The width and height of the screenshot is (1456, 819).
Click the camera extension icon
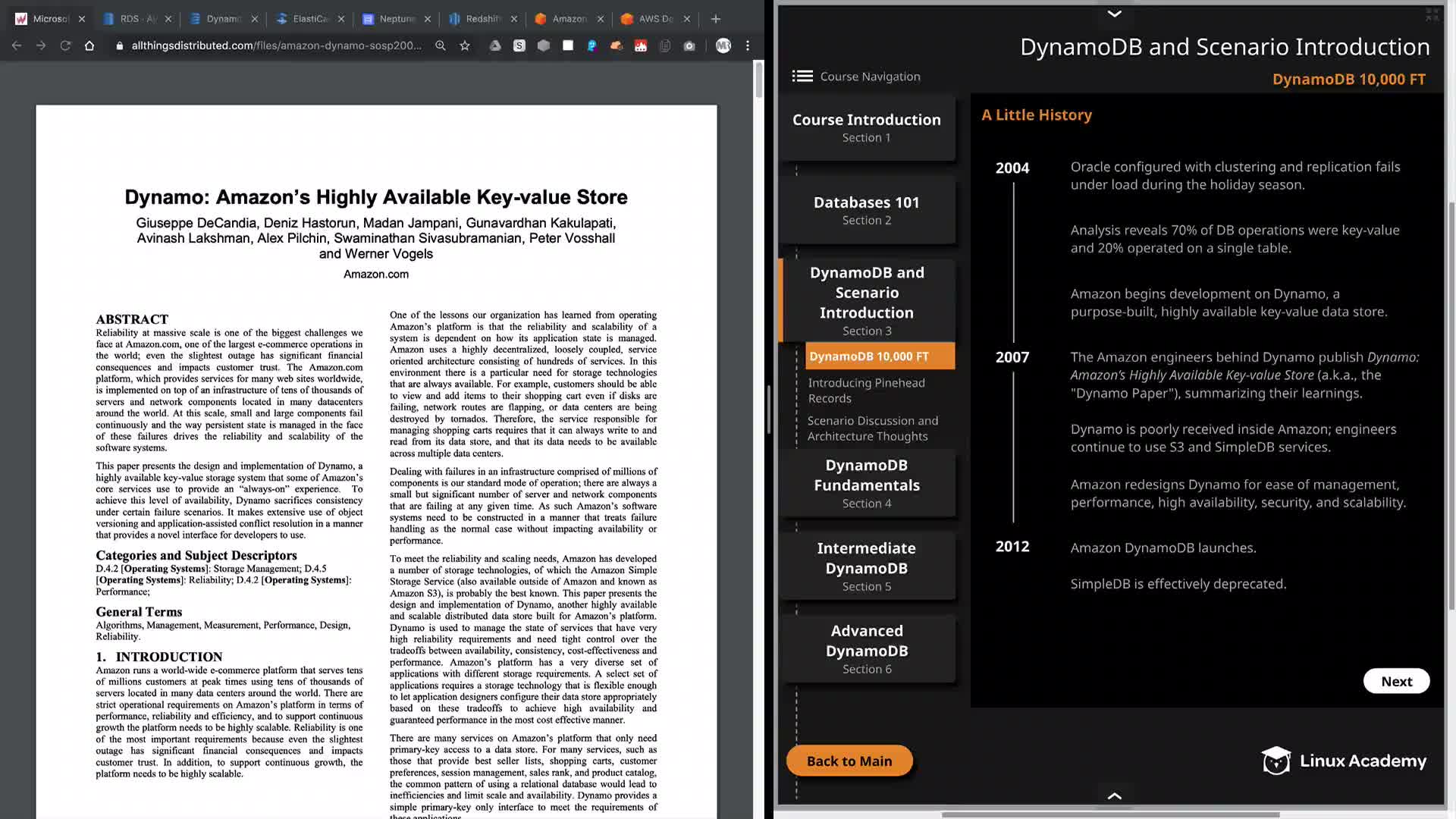[689, 45]
